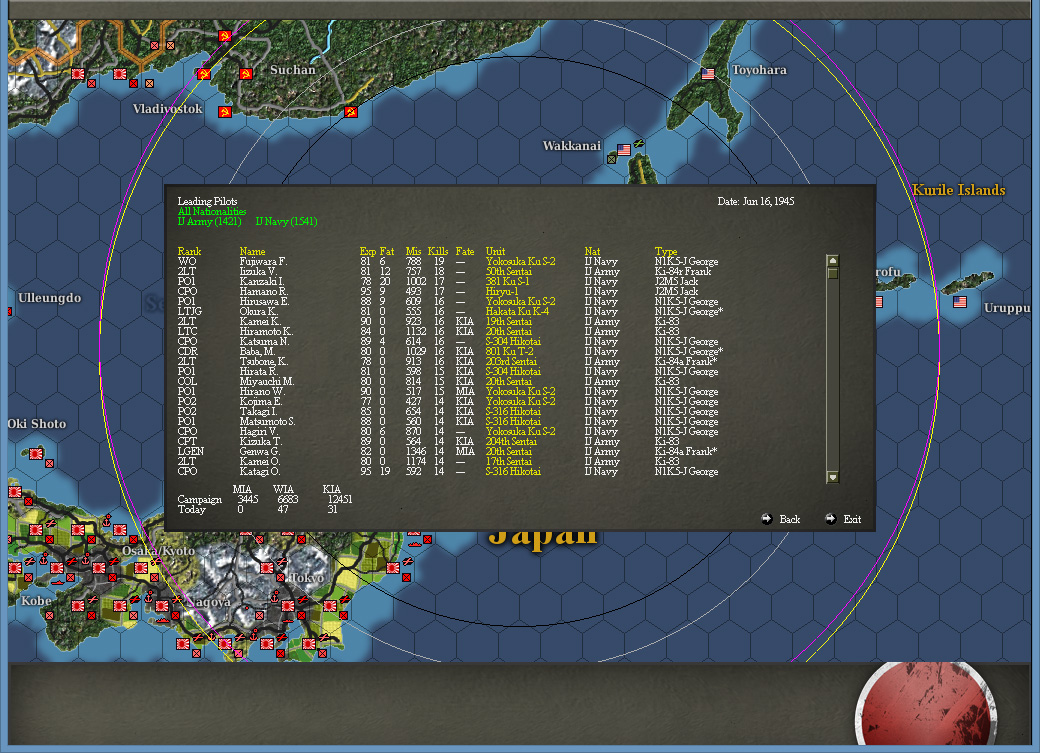Click the Ulleungdo map label

pyautogui.click(x=50, y=298)
